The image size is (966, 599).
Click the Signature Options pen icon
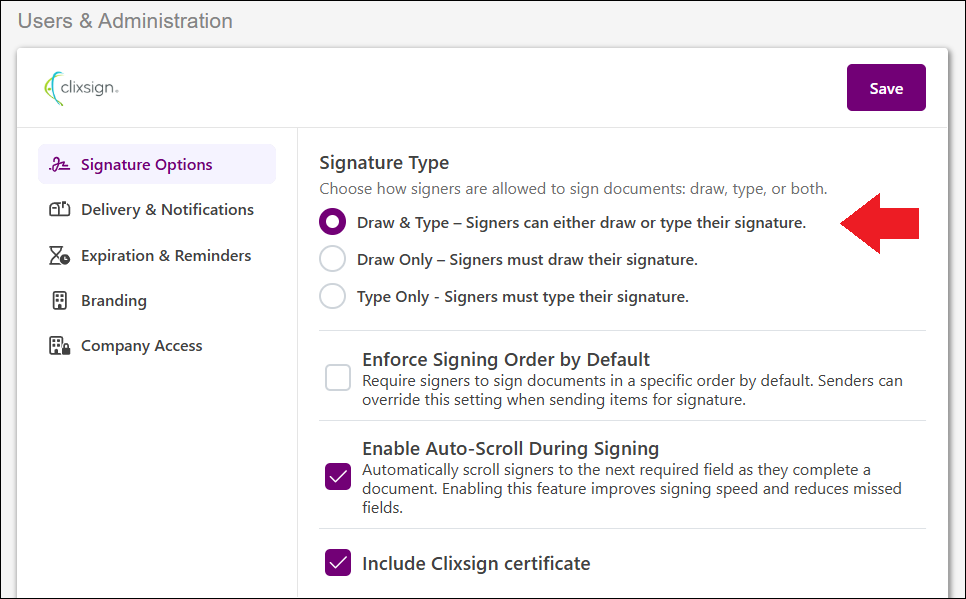coord(59,165)
